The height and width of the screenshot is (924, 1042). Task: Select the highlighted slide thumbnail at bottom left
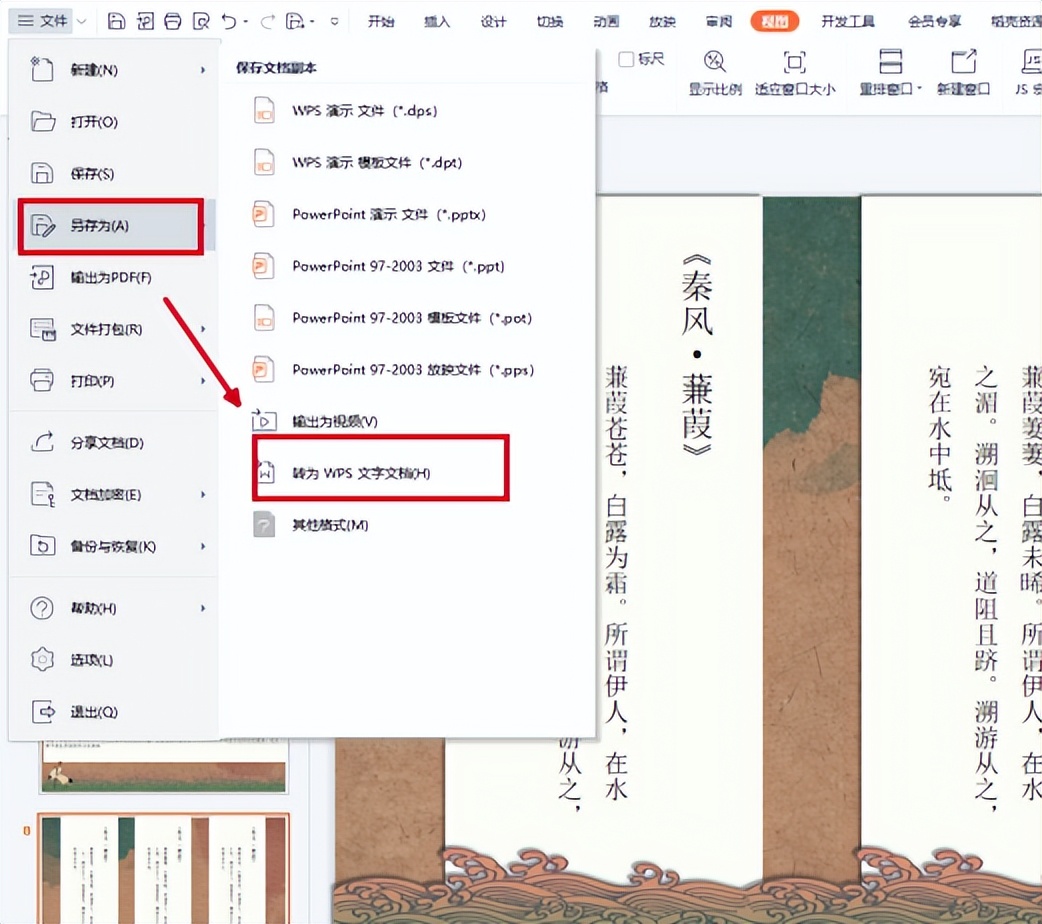(x=164, y=868)
